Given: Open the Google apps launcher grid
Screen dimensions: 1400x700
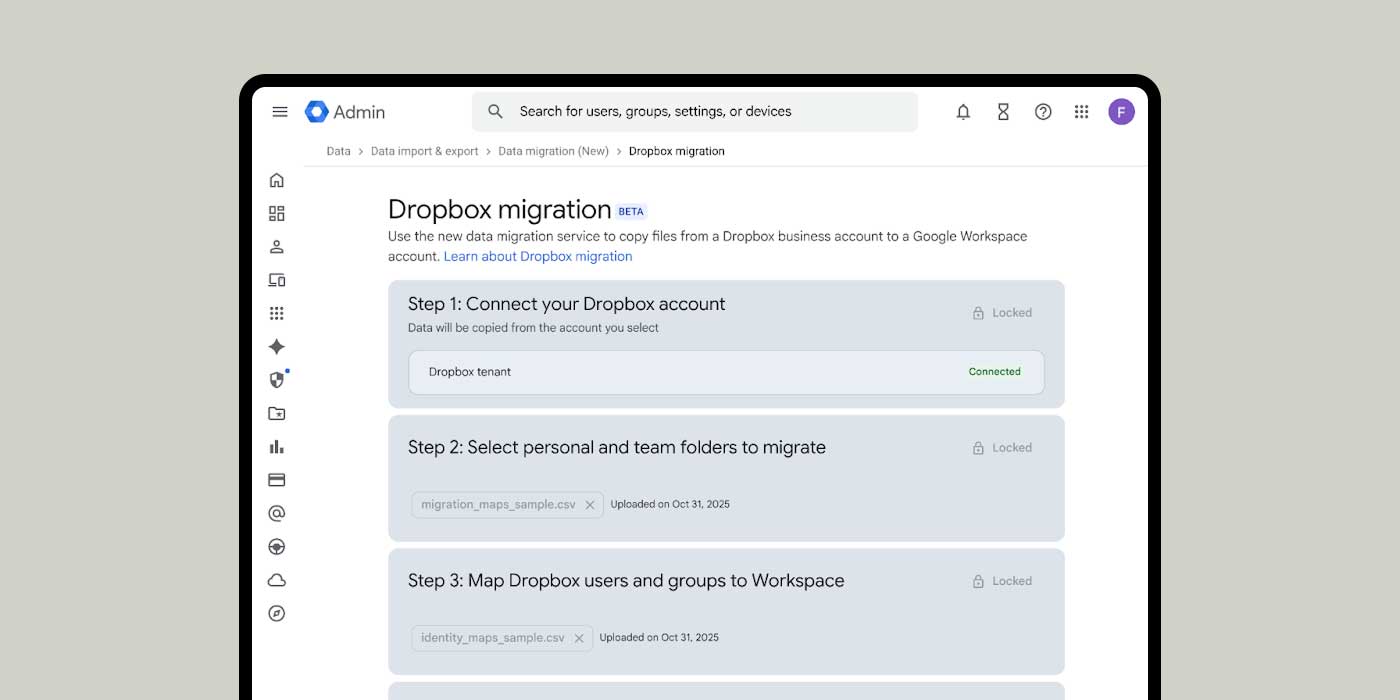Looking at the screenshot, I should tap(1081, 111).
